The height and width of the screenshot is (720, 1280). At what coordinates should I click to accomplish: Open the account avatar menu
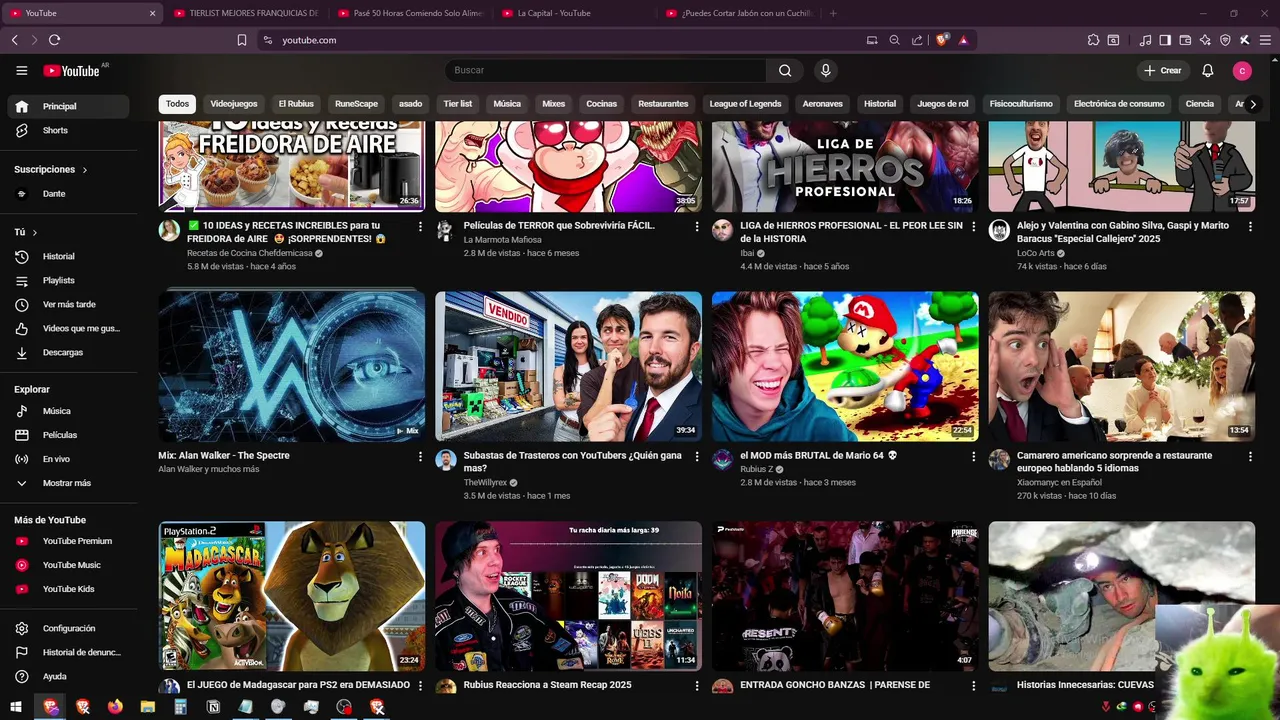point(1242,70)
